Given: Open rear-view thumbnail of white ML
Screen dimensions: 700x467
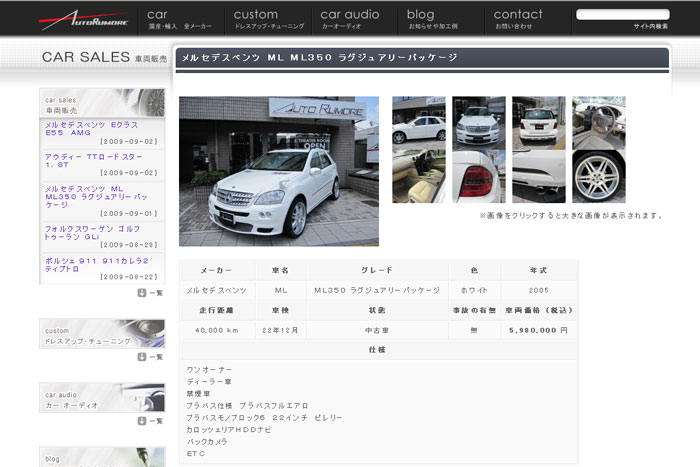Looking at the screenshot, I should pos(539,123).
